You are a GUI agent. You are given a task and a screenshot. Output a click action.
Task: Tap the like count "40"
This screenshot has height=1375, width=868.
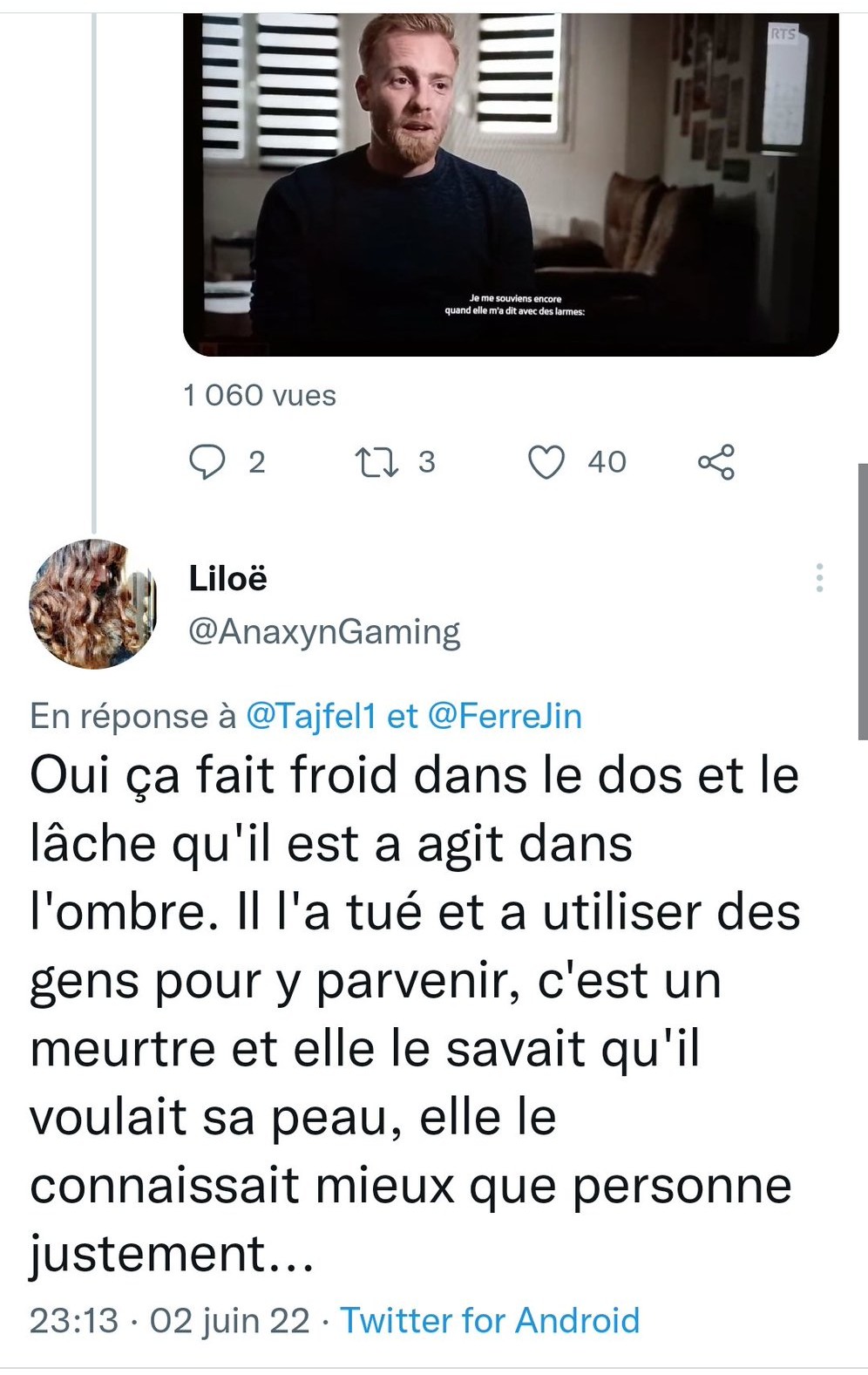point(607,462)
